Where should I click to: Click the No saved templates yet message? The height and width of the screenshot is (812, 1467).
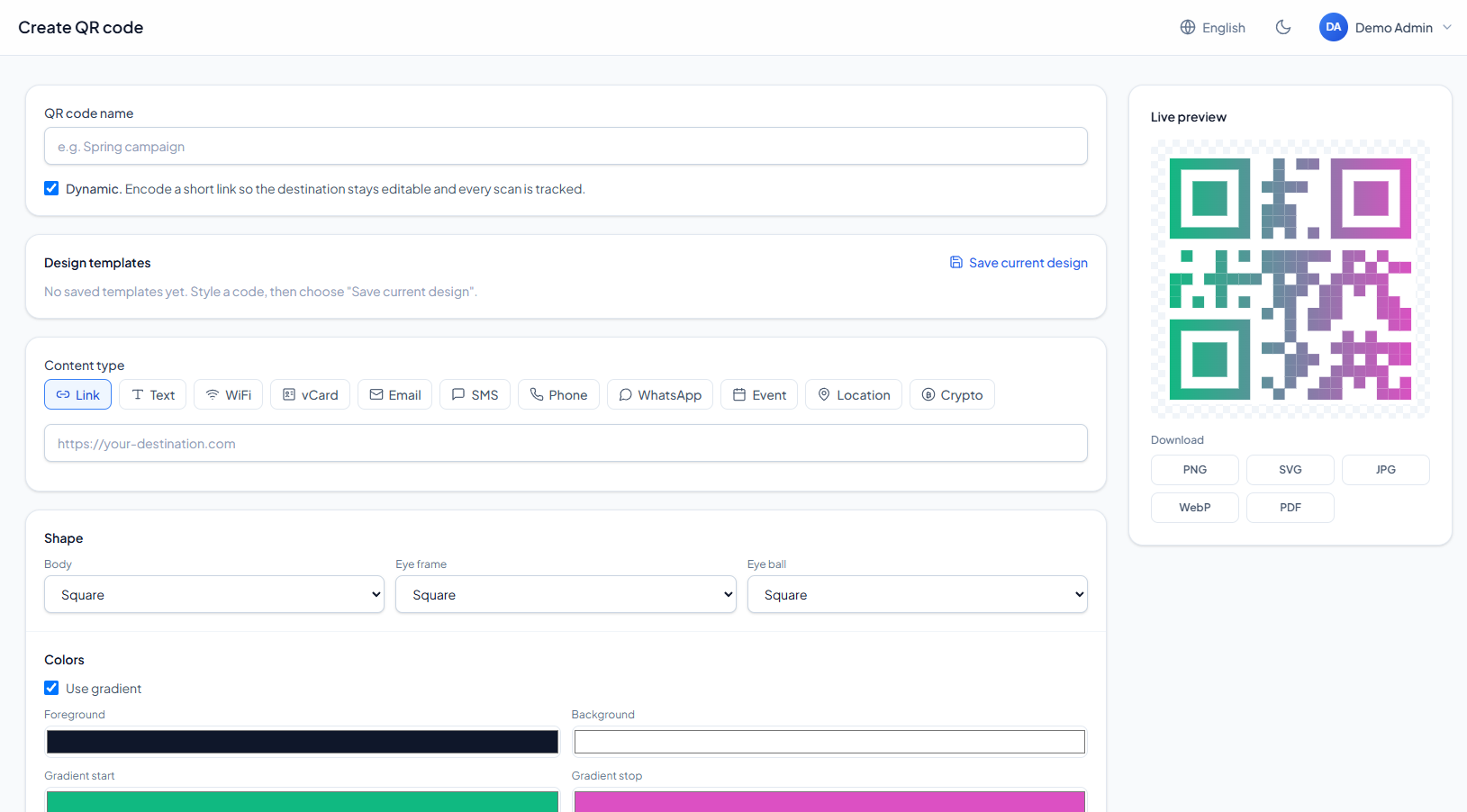click(x=261, y=292)
